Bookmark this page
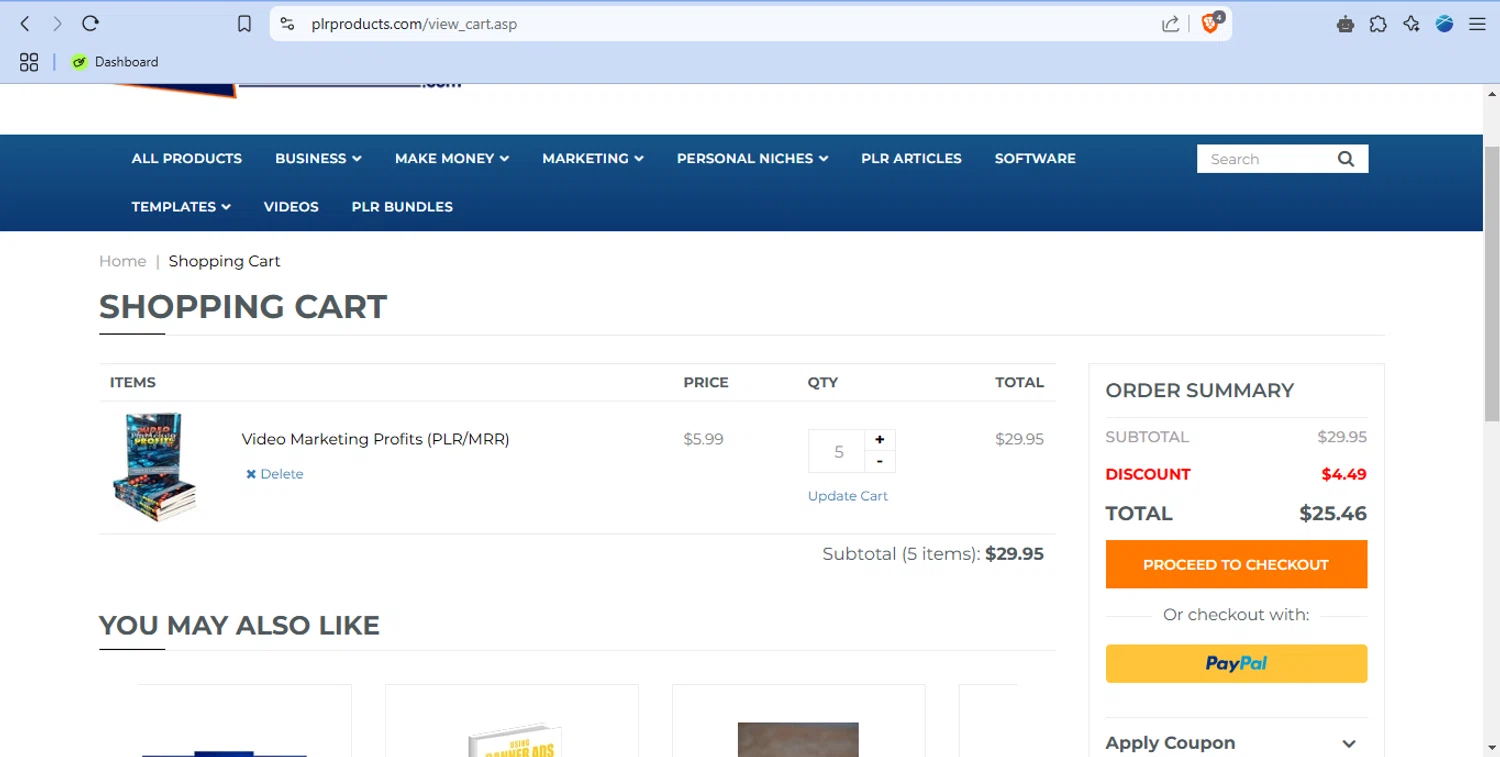This screenshot has height=757, width=1500. click(x=244, y=24)
